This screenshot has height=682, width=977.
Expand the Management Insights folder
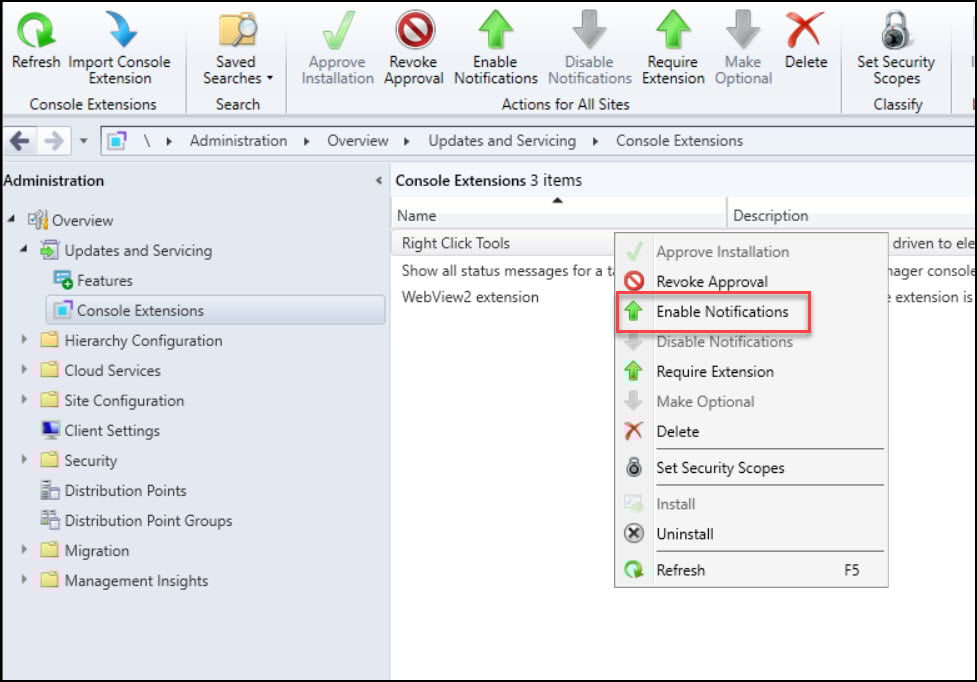pyautogui.click(x=24, y=579)
